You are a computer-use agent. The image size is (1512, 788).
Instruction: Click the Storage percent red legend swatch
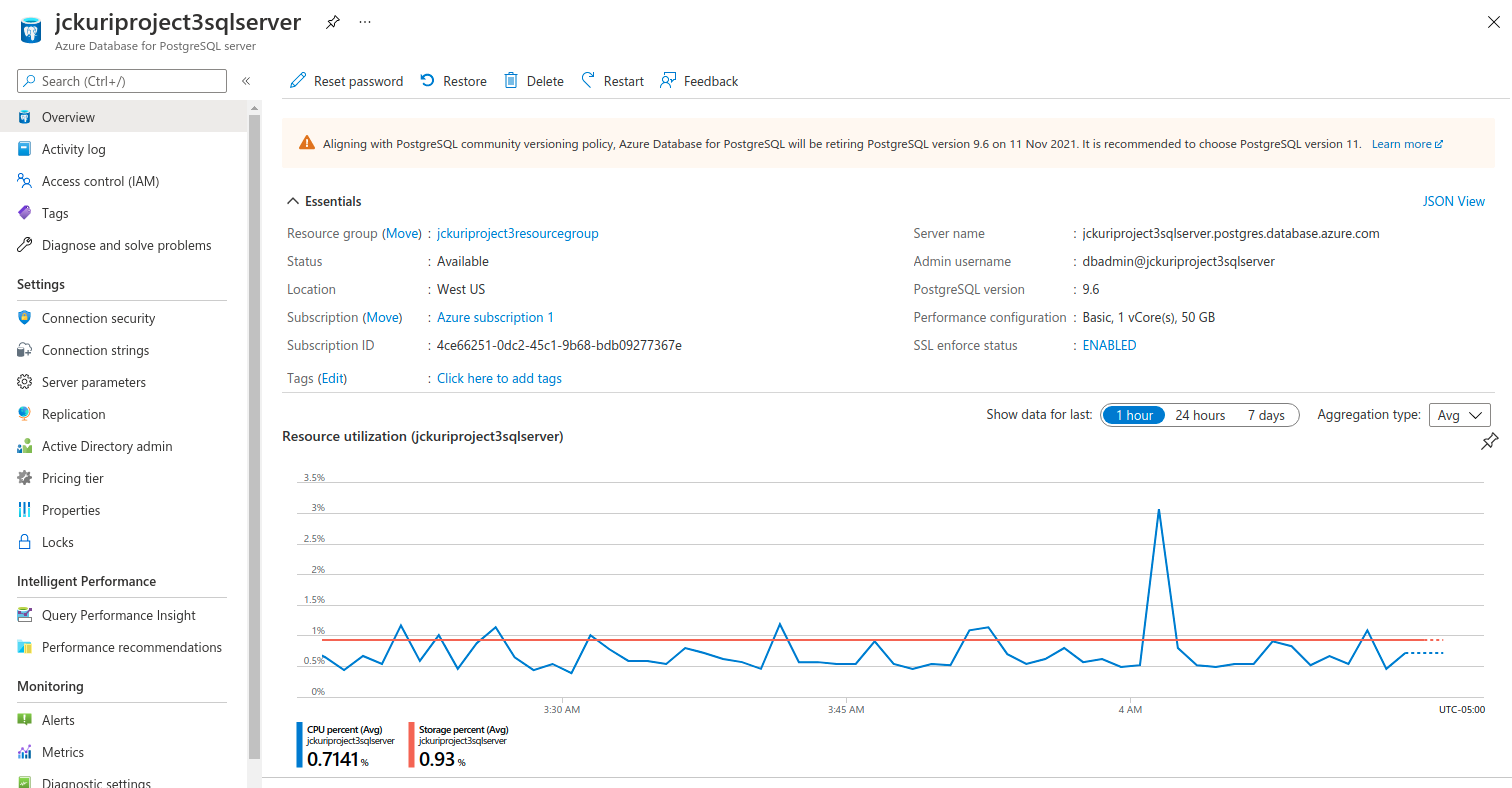coord(411,745)
